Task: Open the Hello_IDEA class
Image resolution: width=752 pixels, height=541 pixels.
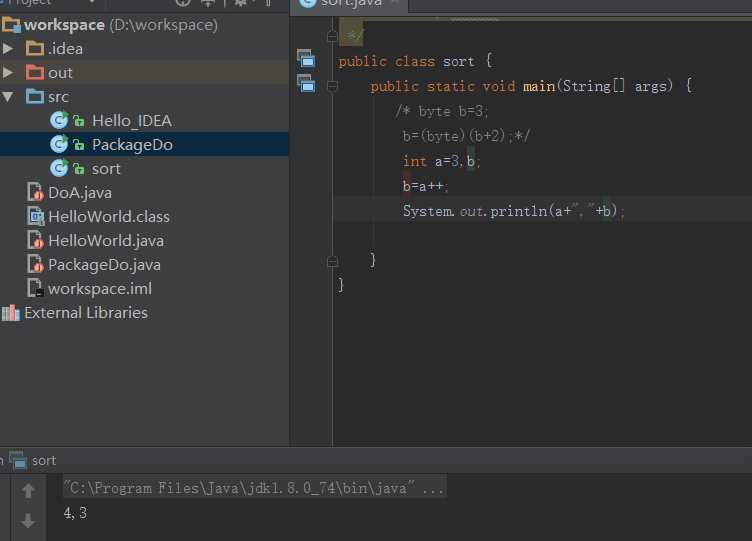Action: coord(132,121)
